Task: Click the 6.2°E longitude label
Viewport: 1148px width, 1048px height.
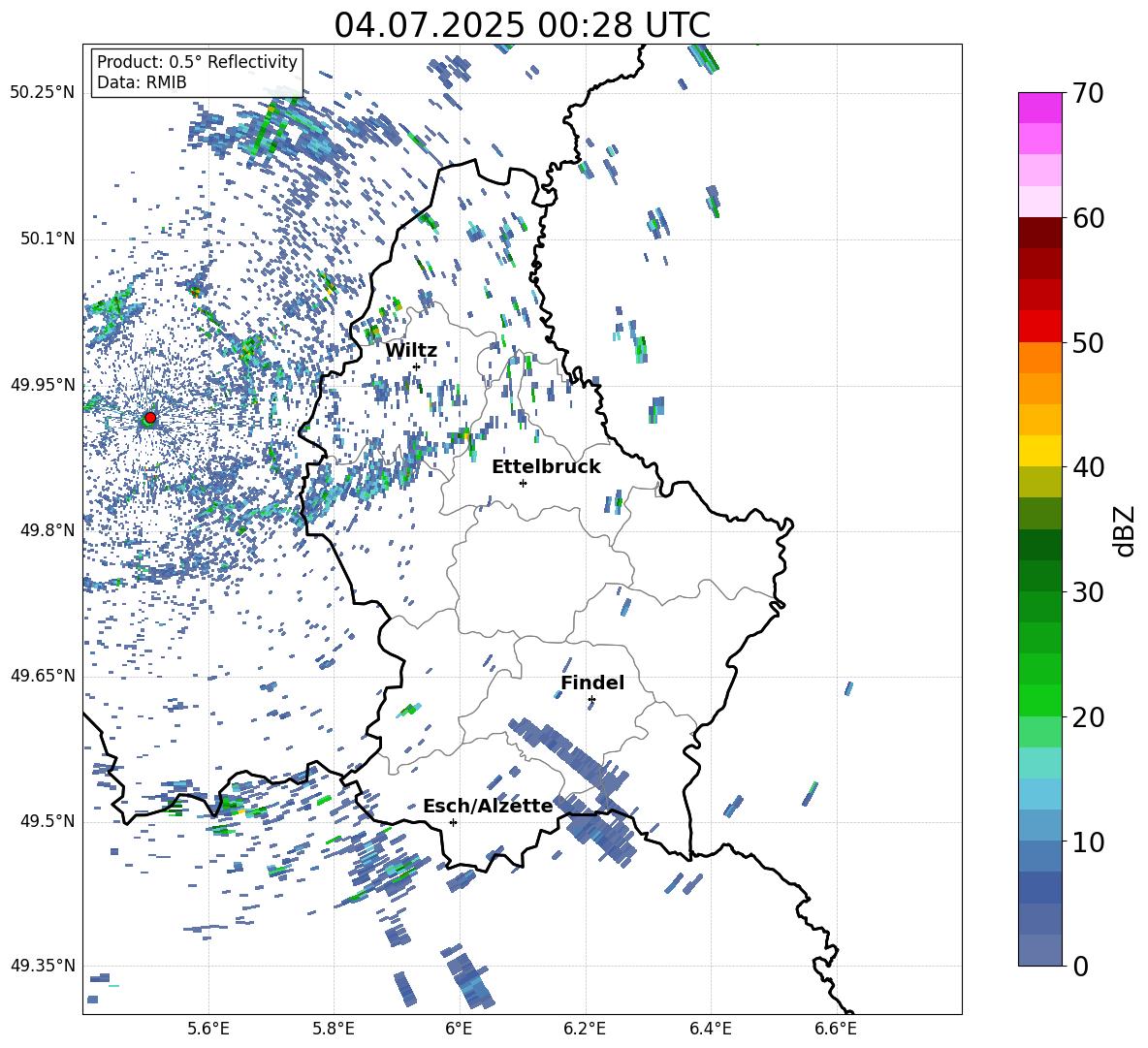Action: [x=585, y=1030]
